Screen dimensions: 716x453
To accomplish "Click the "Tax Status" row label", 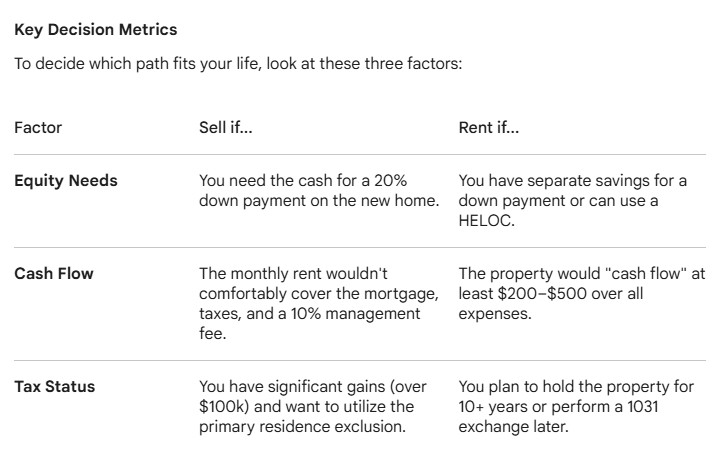I will (x=55, y=386).
